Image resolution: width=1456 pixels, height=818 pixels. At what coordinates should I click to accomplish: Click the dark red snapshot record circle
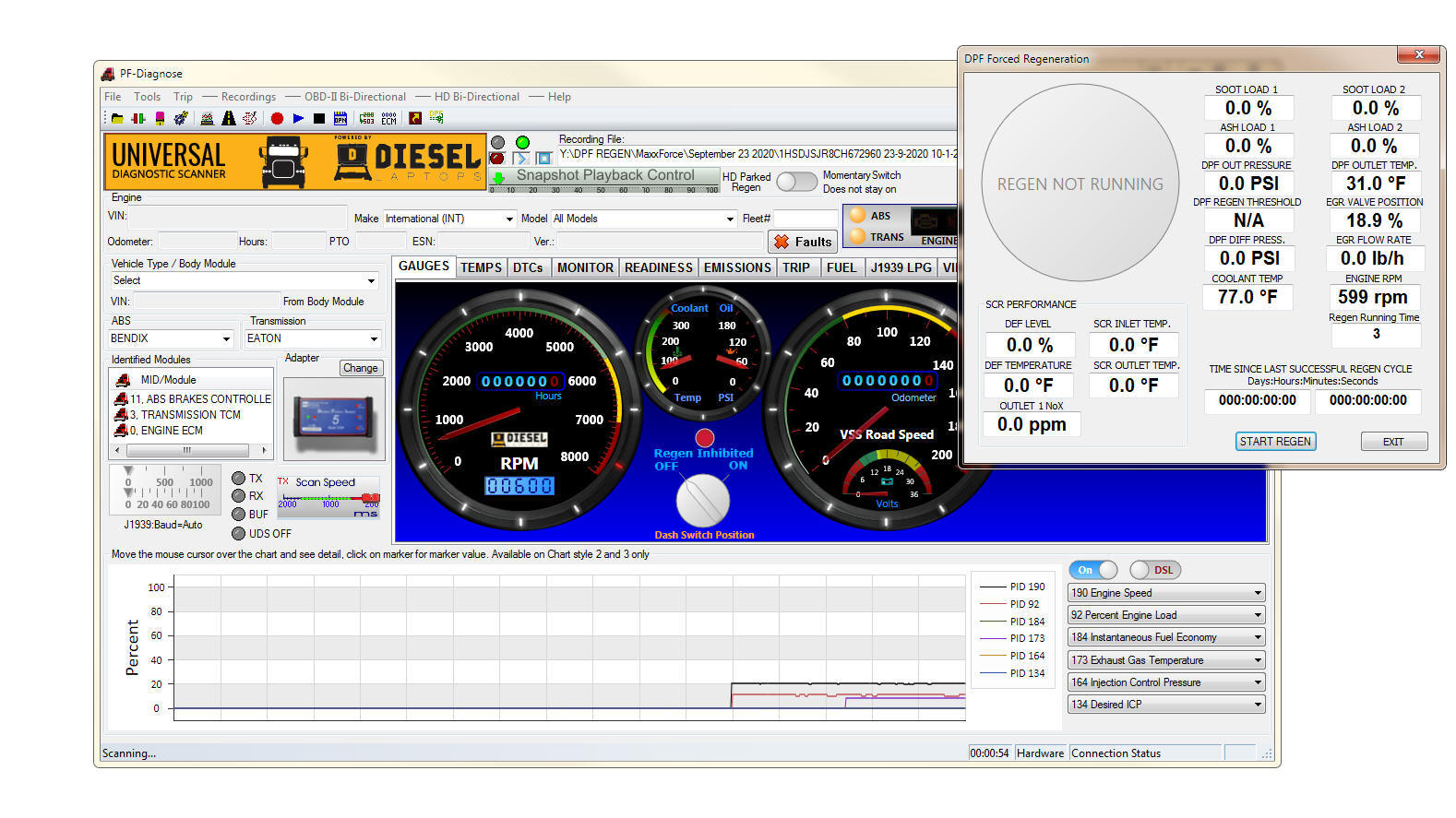click(497, 159)
